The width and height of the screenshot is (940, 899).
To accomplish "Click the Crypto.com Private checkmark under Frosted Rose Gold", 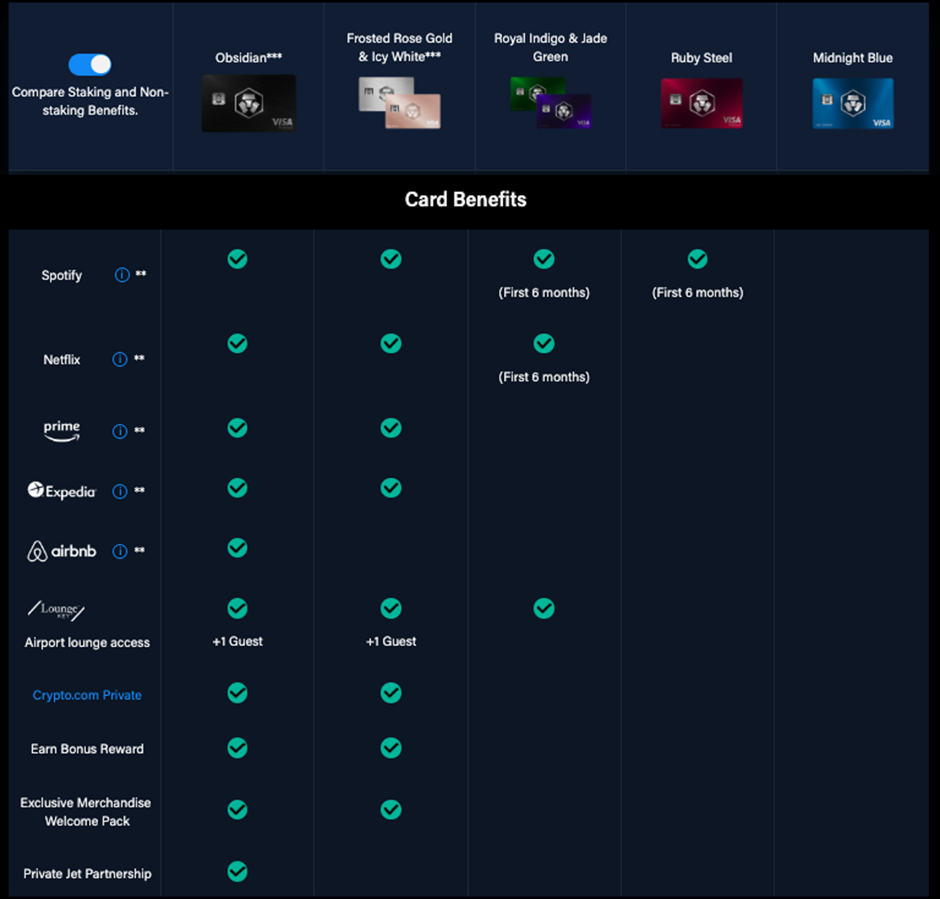I will click(391, 693).
